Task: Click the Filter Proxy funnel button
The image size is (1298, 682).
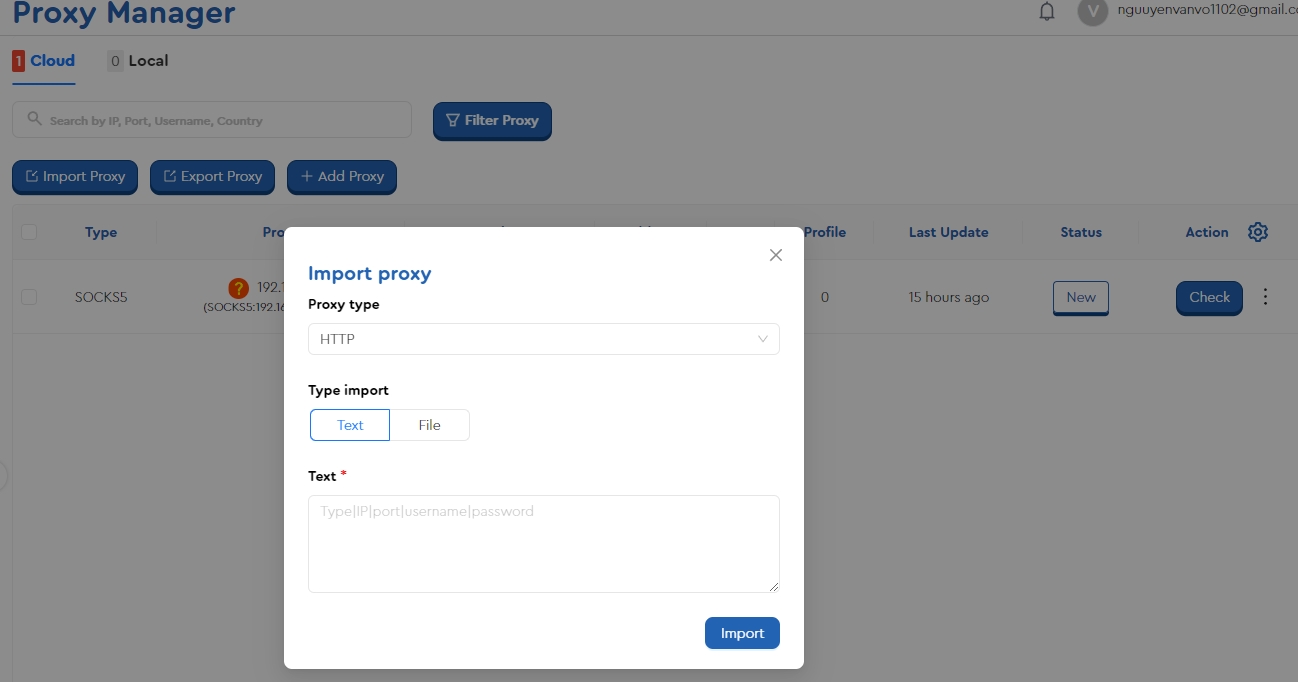Action: click(492, 120)
